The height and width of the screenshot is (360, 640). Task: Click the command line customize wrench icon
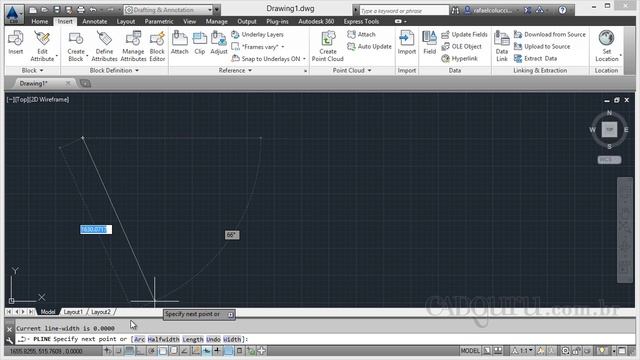9,340
